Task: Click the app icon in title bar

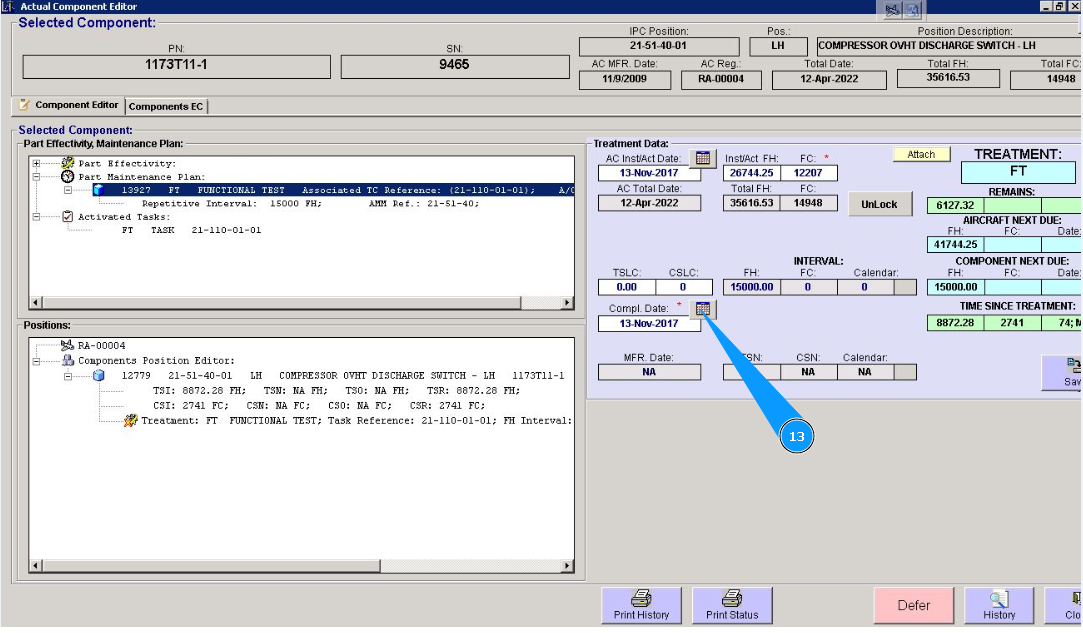Action: [8, 6]
